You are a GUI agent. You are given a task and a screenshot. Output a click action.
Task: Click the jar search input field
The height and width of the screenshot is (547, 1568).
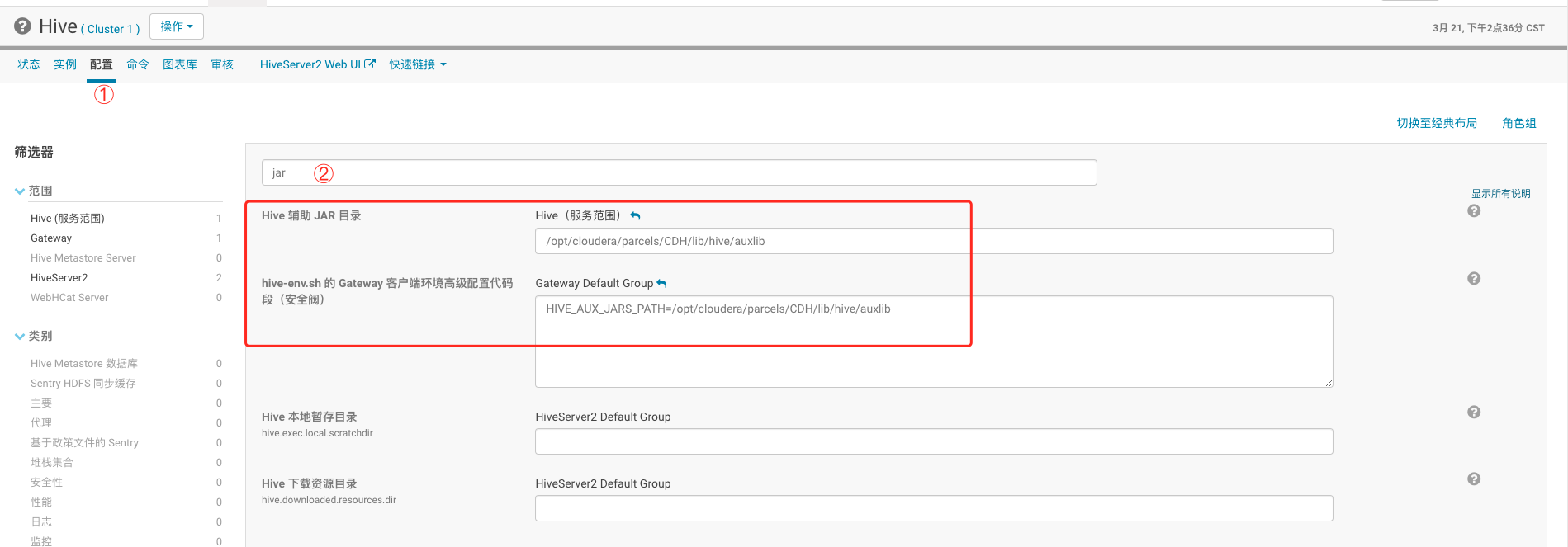[680, 172]
